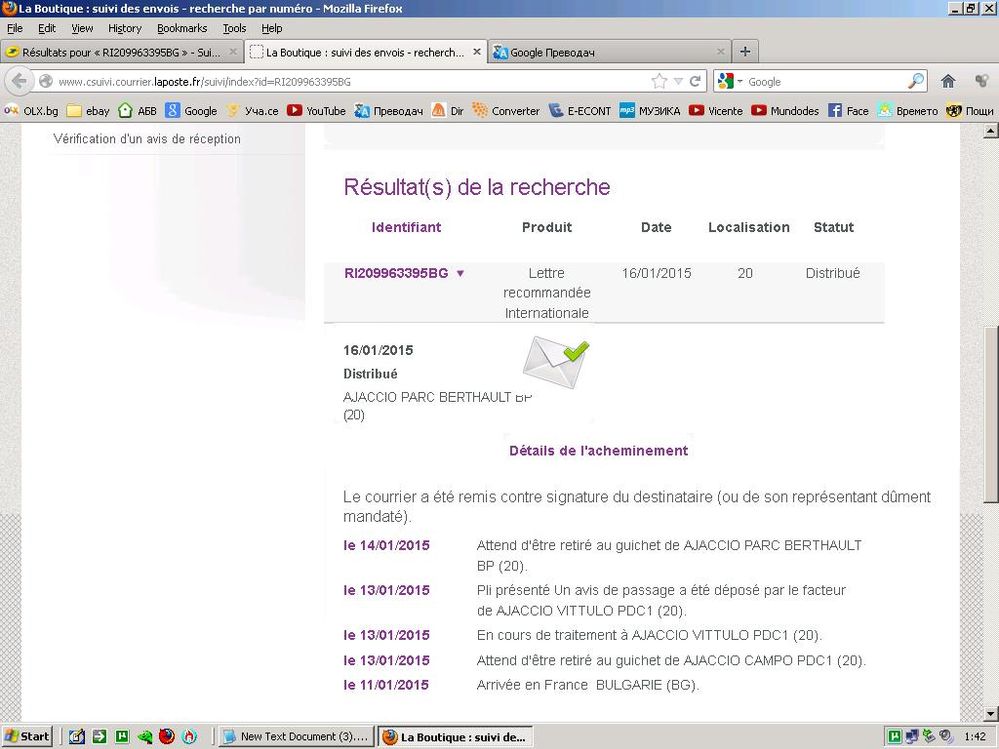Open the YouTube bookmark
Viewport: 999px width, 749px height.
[x=316, y=111]
